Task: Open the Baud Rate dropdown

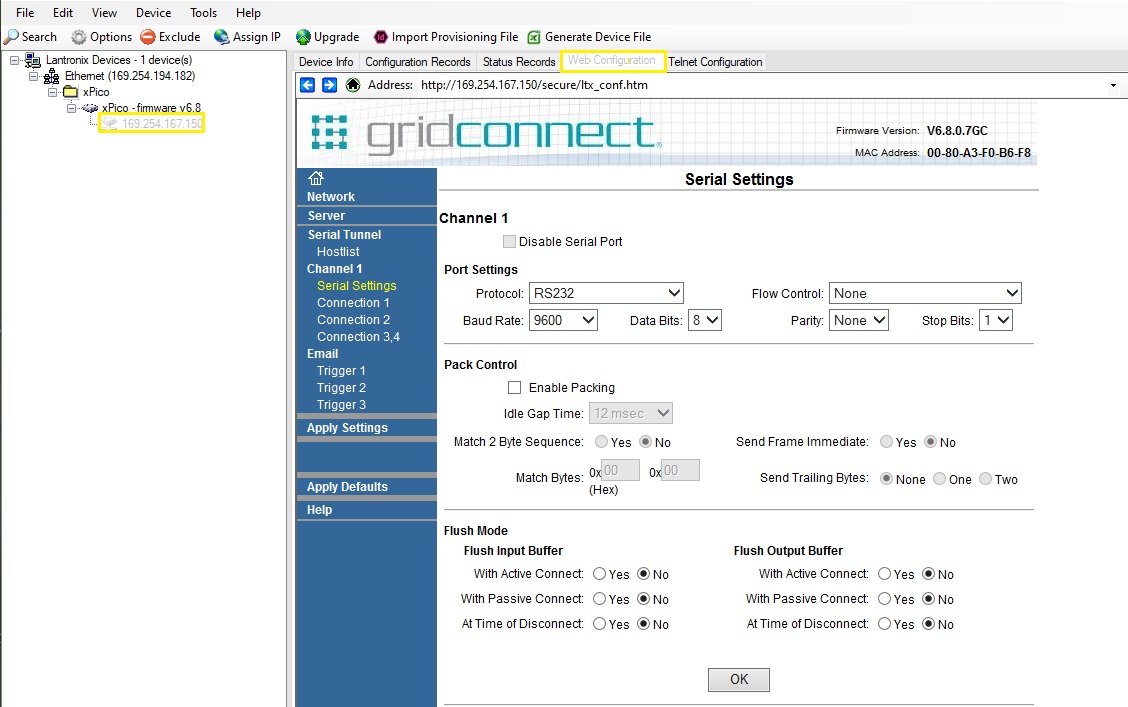Action: (x=560, y=320)
